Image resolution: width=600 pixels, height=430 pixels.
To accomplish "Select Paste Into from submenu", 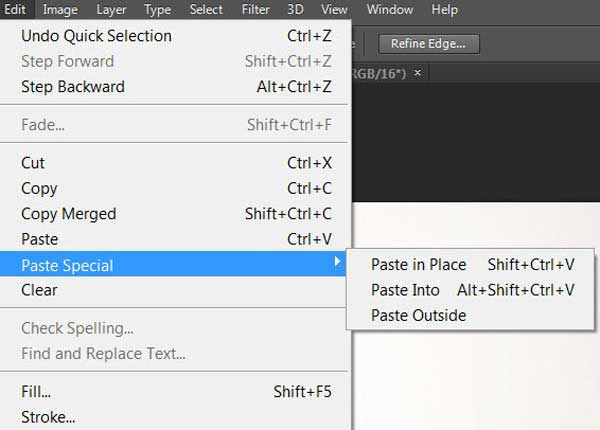I will 405,290.
